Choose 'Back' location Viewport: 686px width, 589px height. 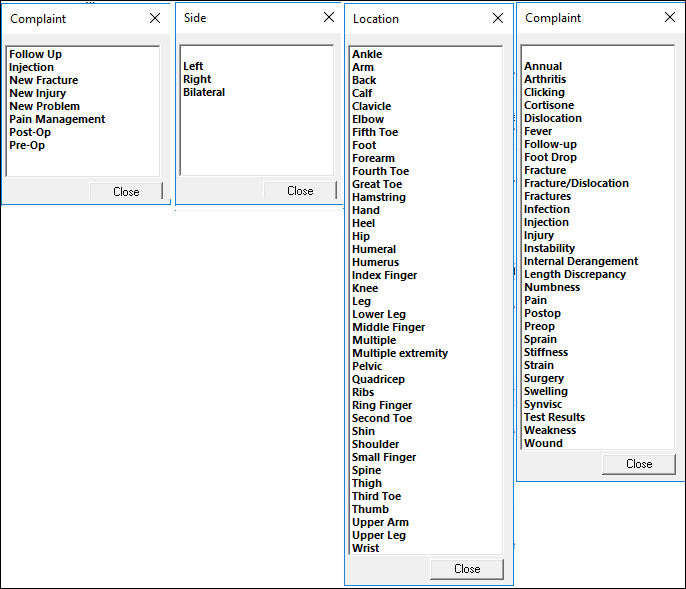click(x=364, y=80)
